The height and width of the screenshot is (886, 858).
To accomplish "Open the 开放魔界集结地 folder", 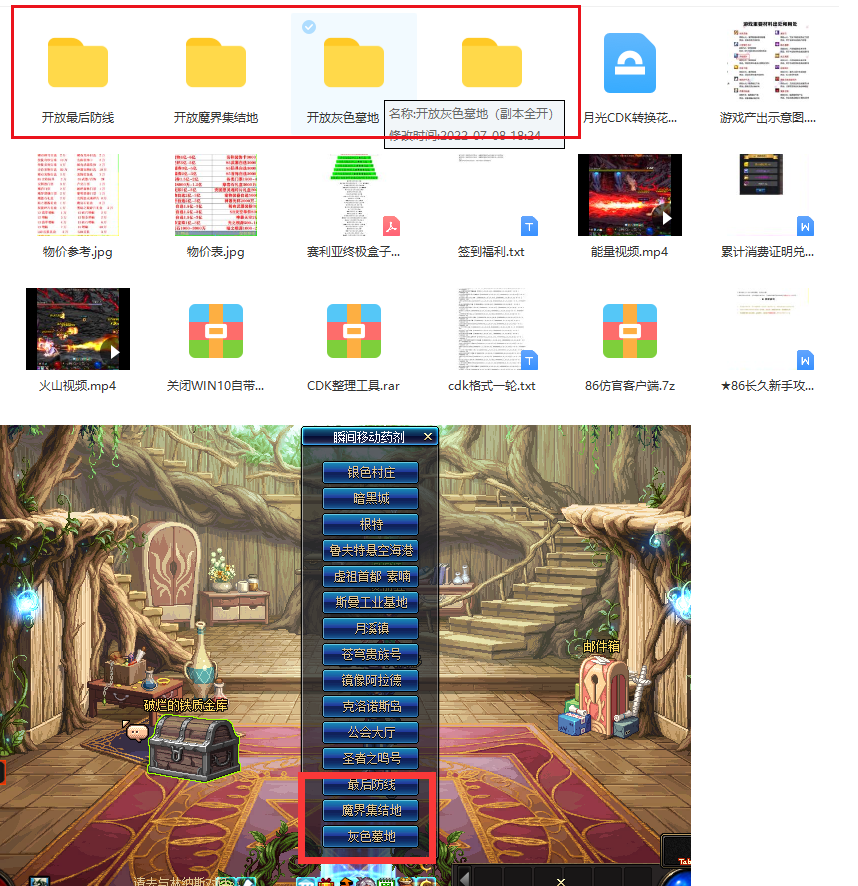I will [x=216, y=63].
